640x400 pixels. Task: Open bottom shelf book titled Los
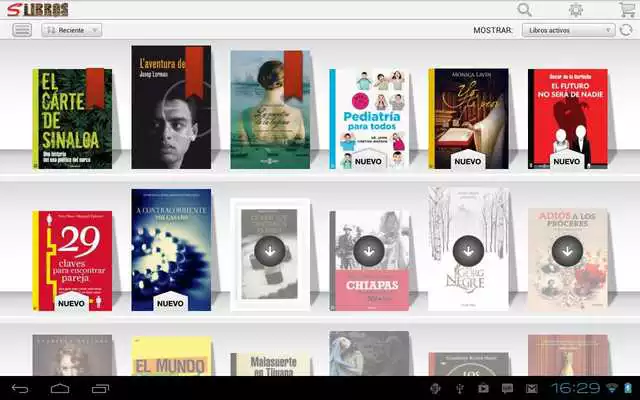(x=469, y=364)
